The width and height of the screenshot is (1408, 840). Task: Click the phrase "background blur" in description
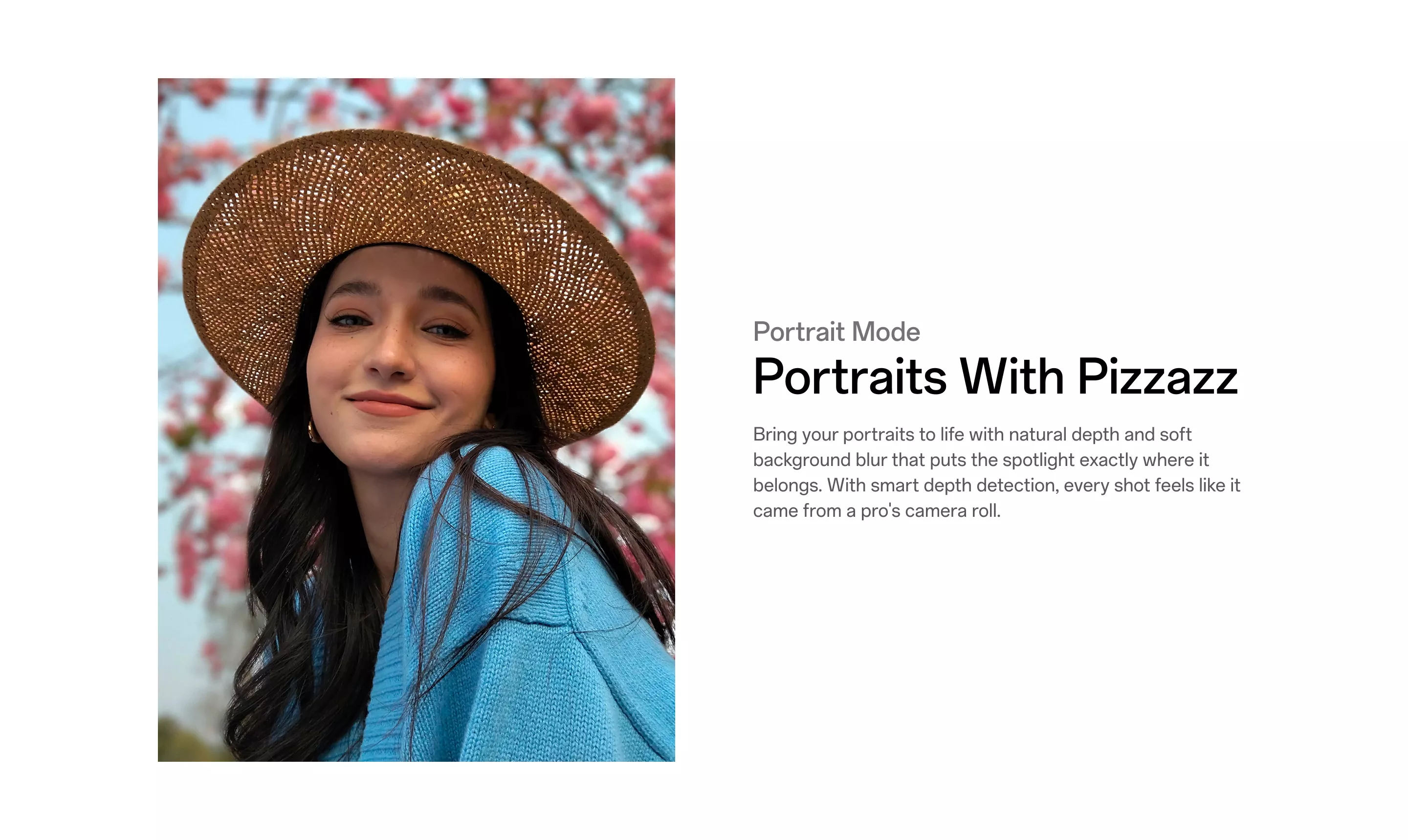pos(819,460)
